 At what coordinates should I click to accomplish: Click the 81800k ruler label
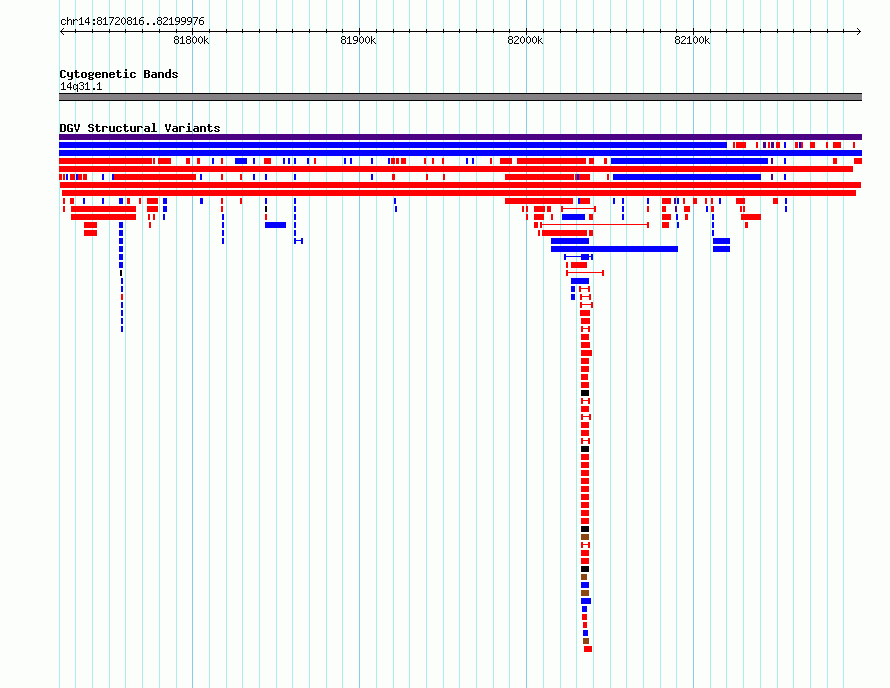coord(191,40)
